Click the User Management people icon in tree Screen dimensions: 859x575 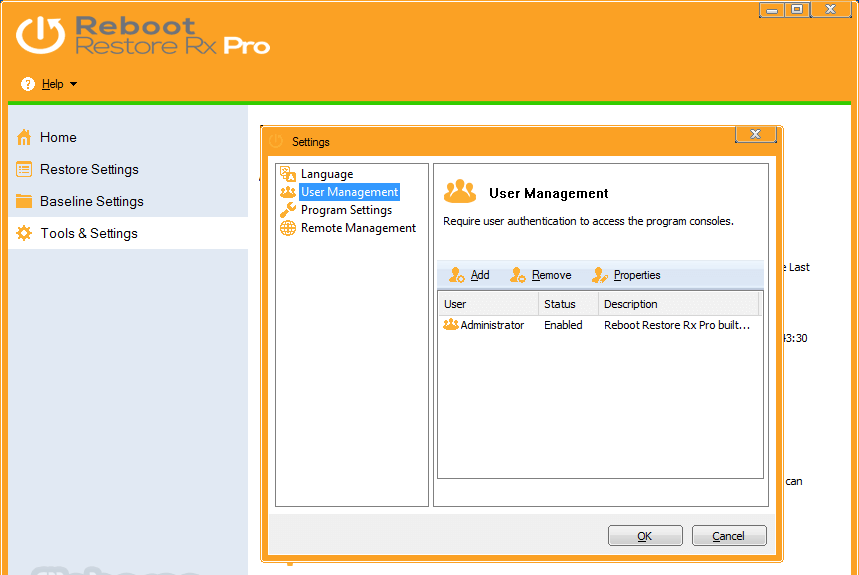288,192
